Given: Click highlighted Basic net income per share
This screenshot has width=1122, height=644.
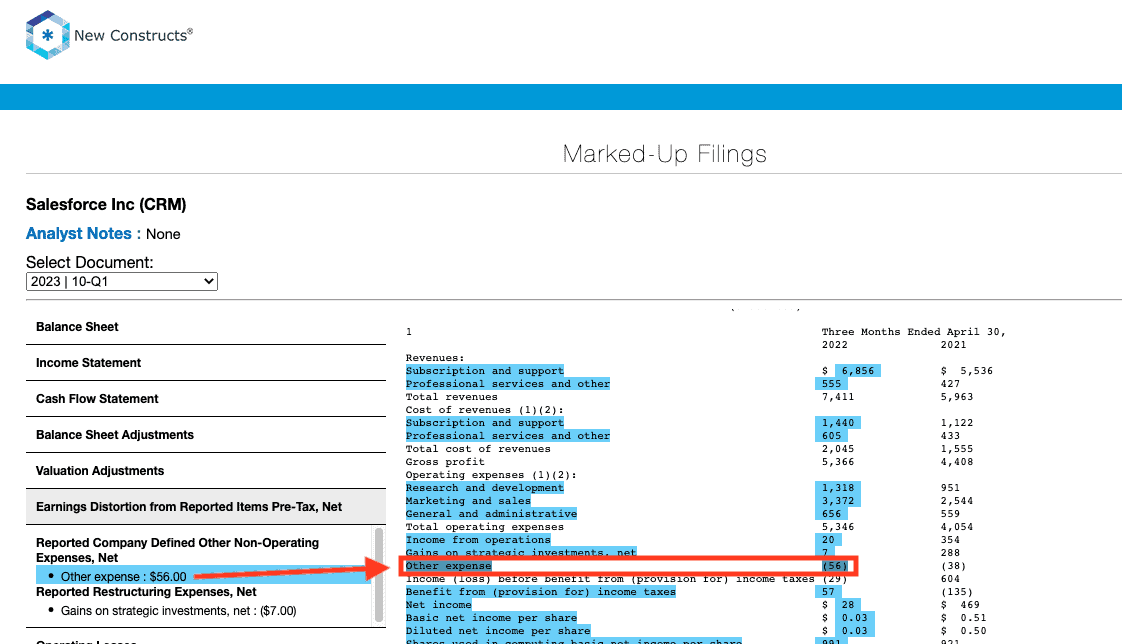Looking at the screenshot, I should [491, 618].
